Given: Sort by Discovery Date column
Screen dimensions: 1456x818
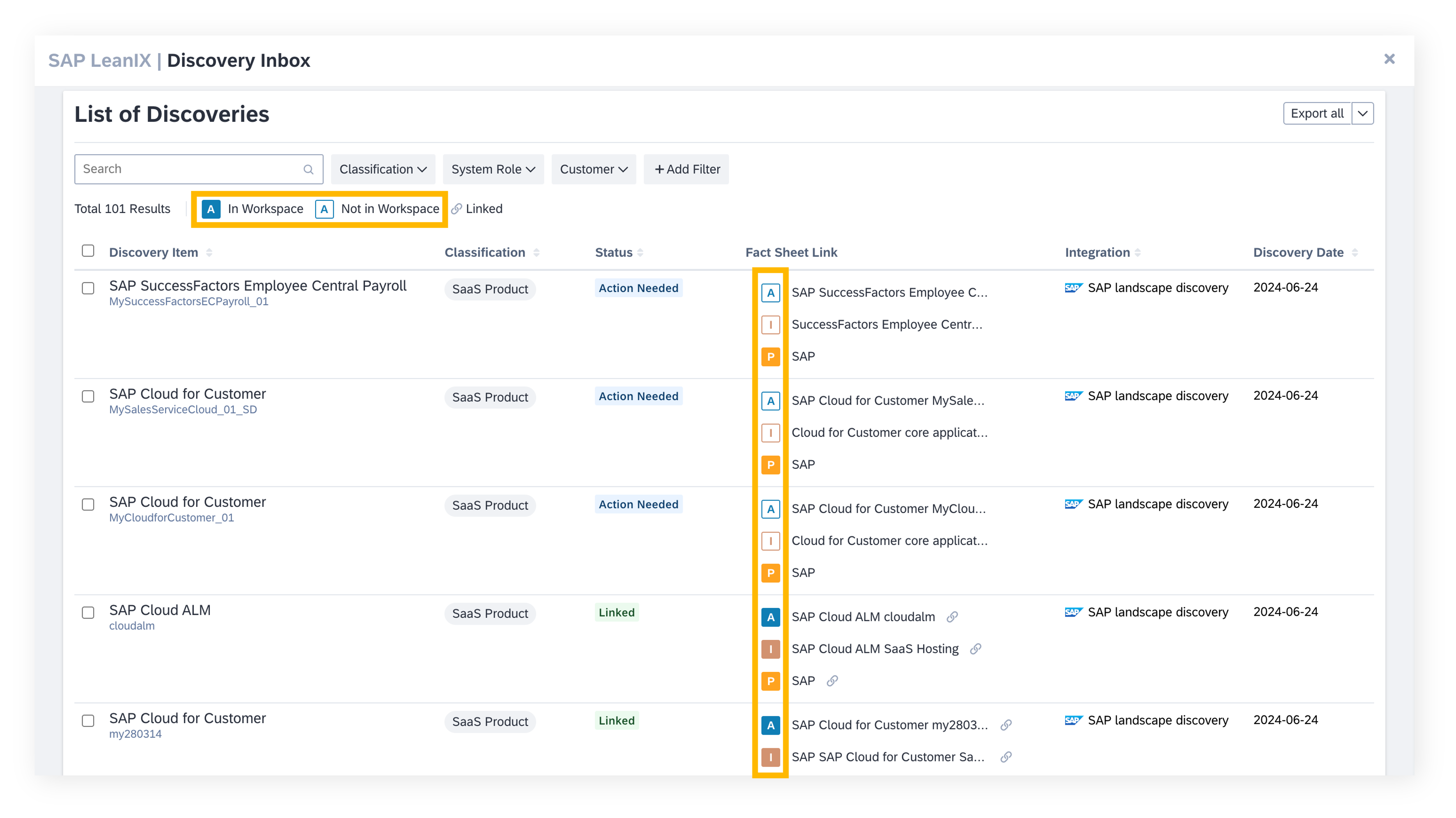Looking at the screenshot, I should 1355,253.
